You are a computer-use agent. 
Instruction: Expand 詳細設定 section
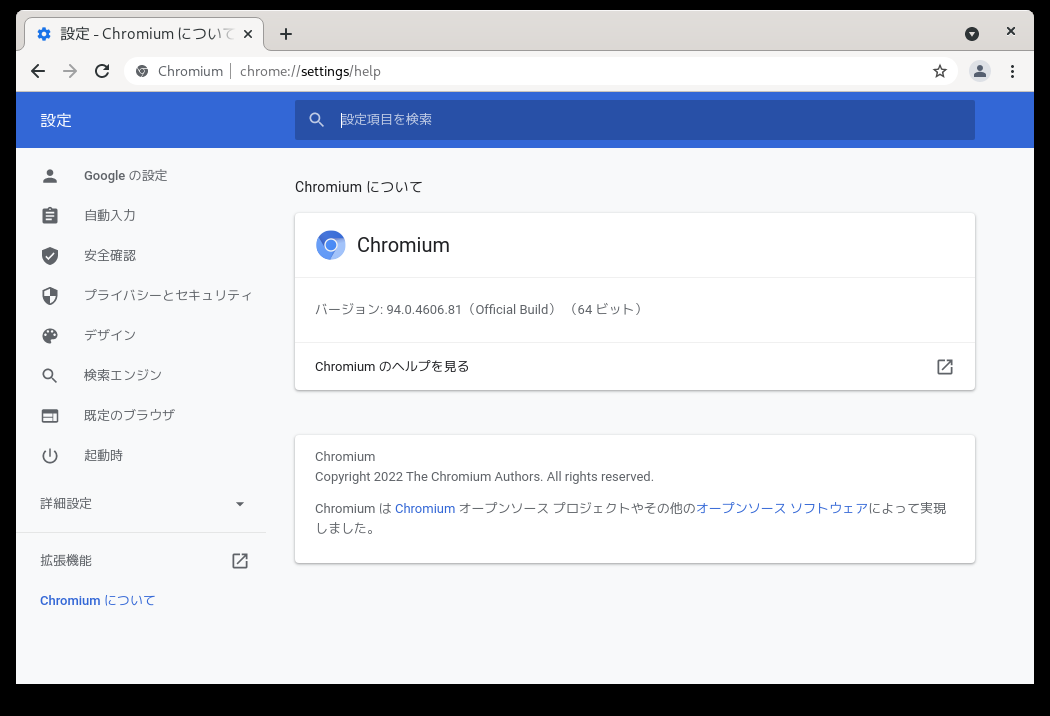coord(142,504)
